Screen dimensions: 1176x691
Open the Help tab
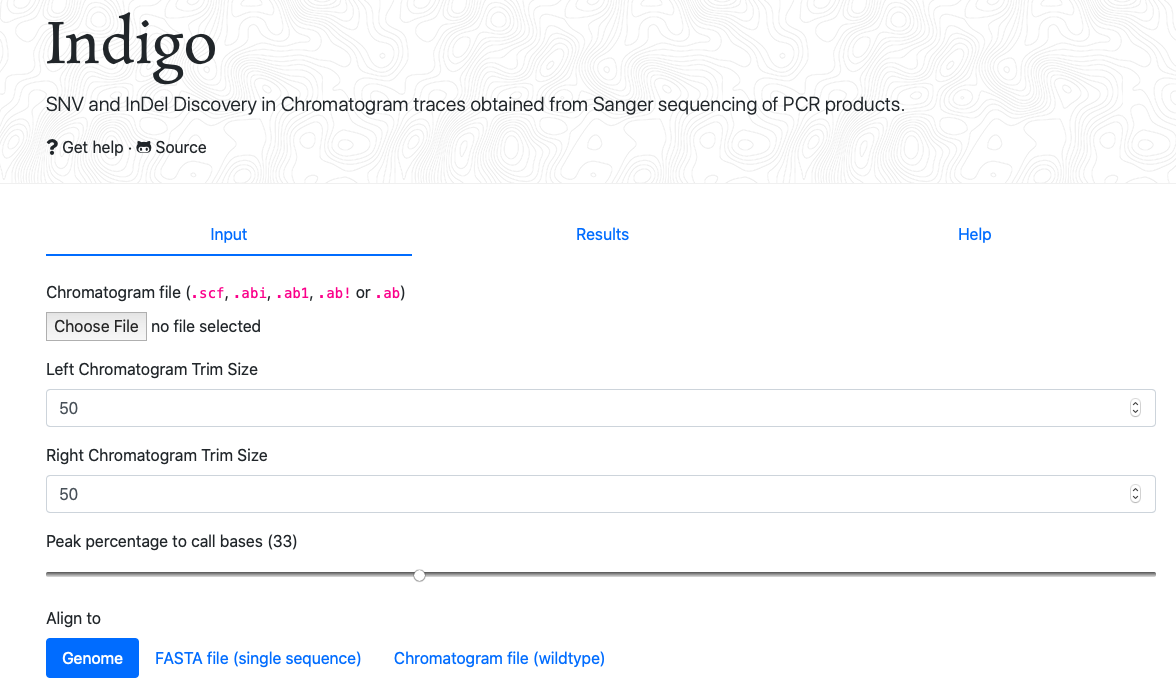pos(974,234)
